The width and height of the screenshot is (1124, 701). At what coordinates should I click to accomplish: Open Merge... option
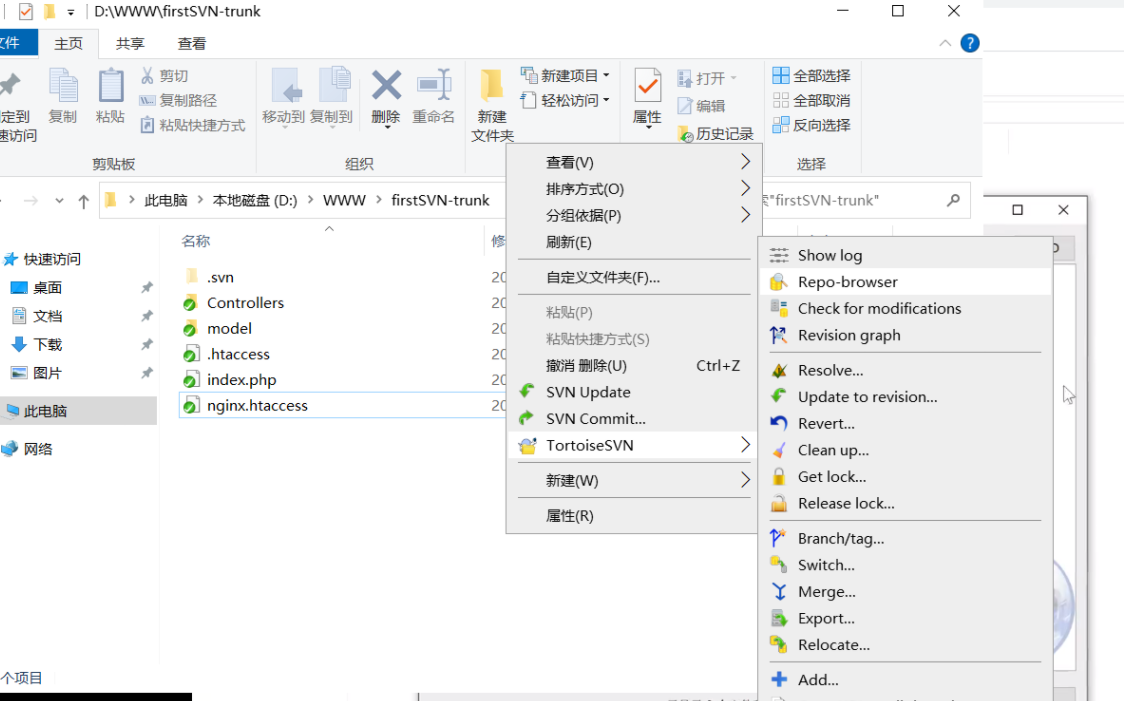[x=905, y=591]
